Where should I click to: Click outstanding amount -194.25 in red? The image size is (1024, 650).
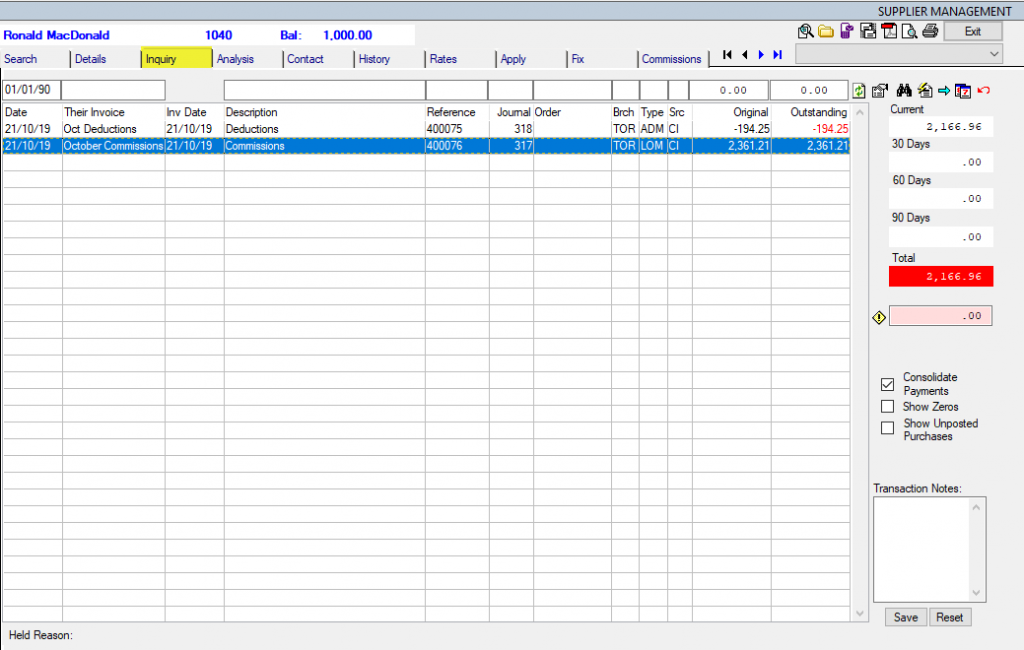(x=830, y=129)
